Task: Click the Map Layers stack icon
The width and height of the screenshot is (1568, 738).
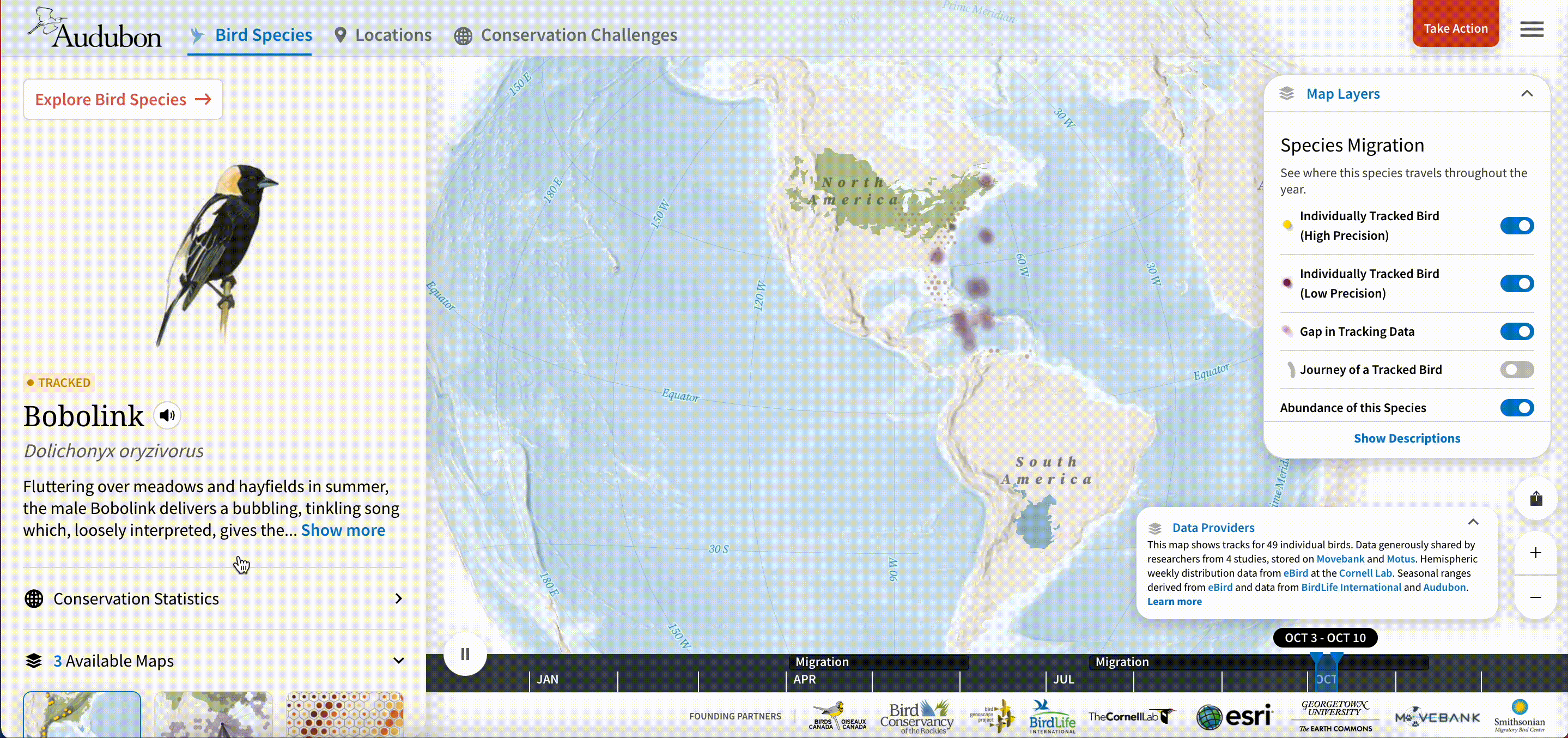Action: pos(1286,94)
